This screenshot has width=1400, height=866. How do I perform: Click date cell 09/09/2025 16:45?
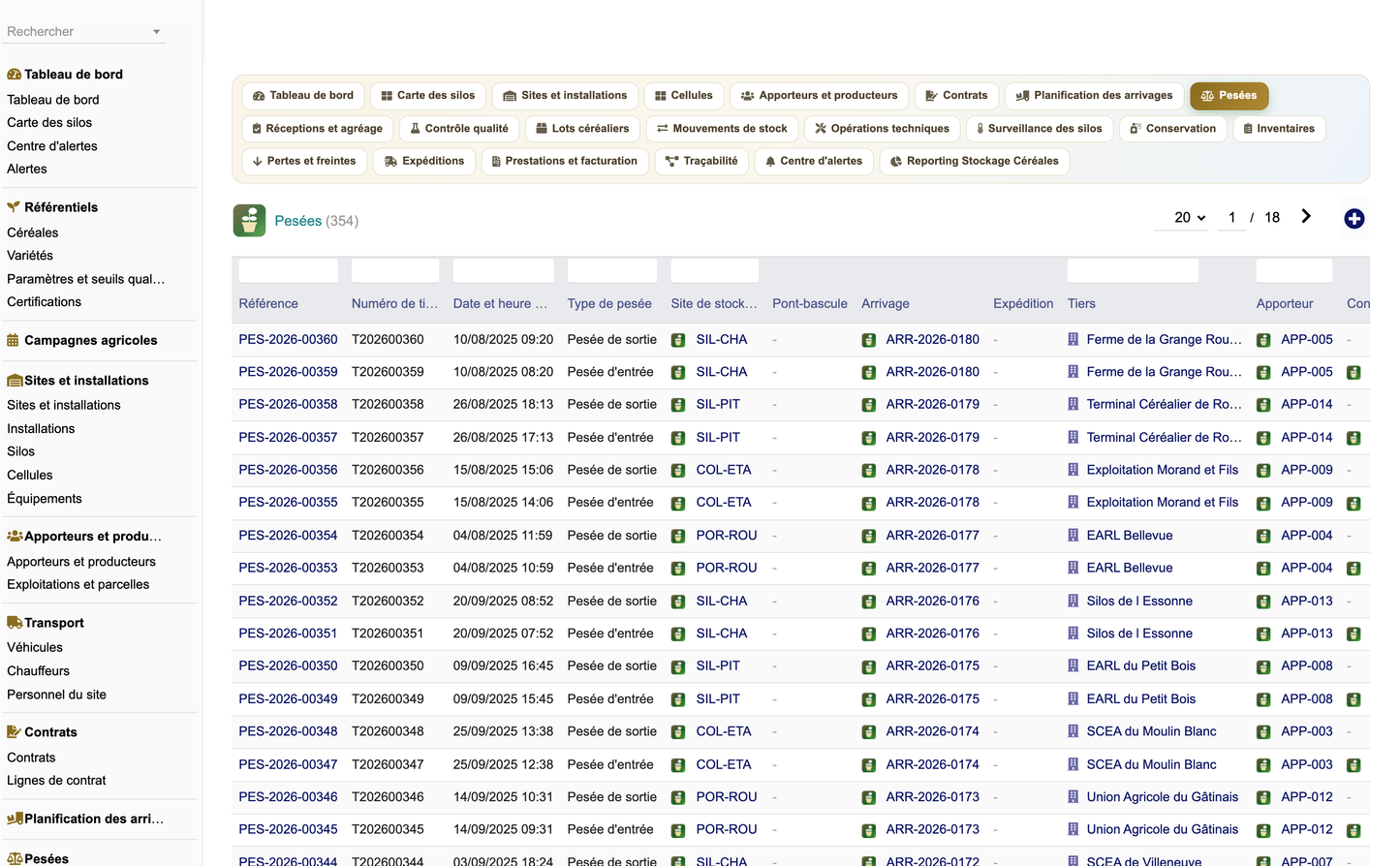(x=503, y=666)
